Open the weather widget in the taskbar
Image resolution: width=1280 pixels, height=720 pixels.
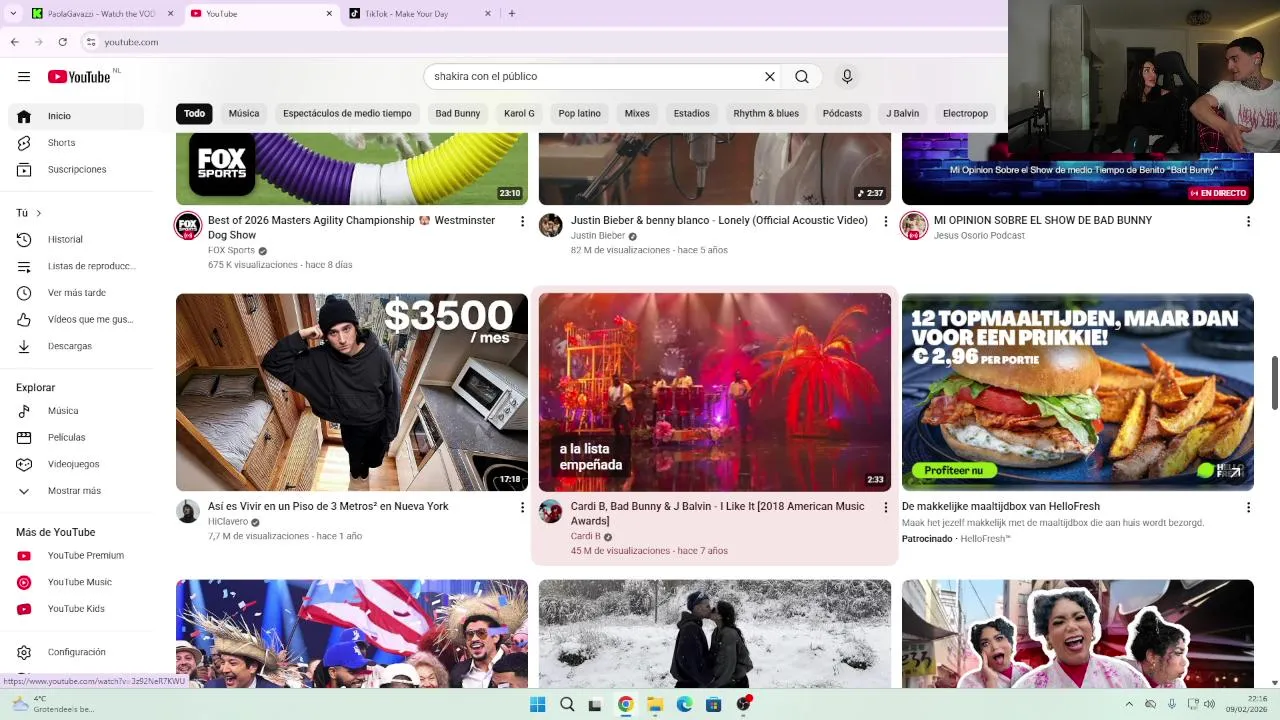click(x=52, y=704)
